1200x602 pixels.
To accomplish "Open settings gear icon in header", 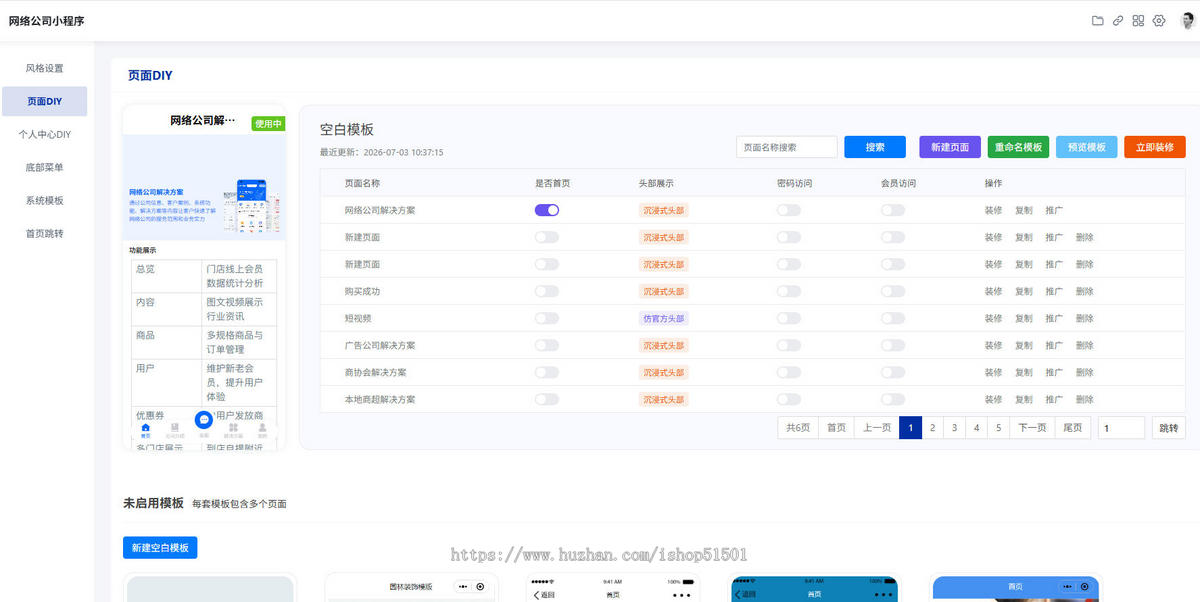I will 1159,21.
